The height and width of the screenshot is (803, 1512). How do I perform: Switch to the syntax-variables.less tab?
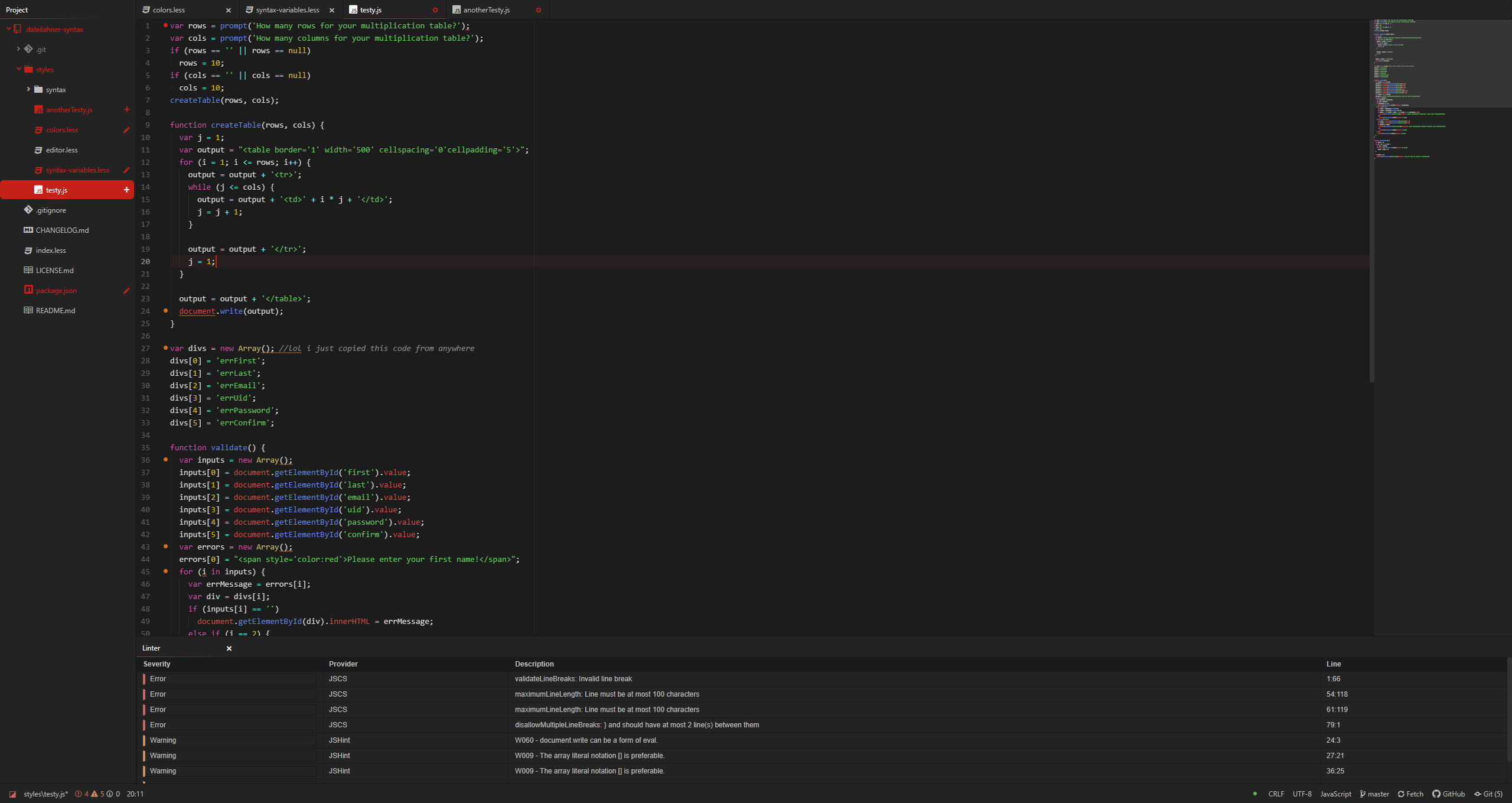point(288,10)
